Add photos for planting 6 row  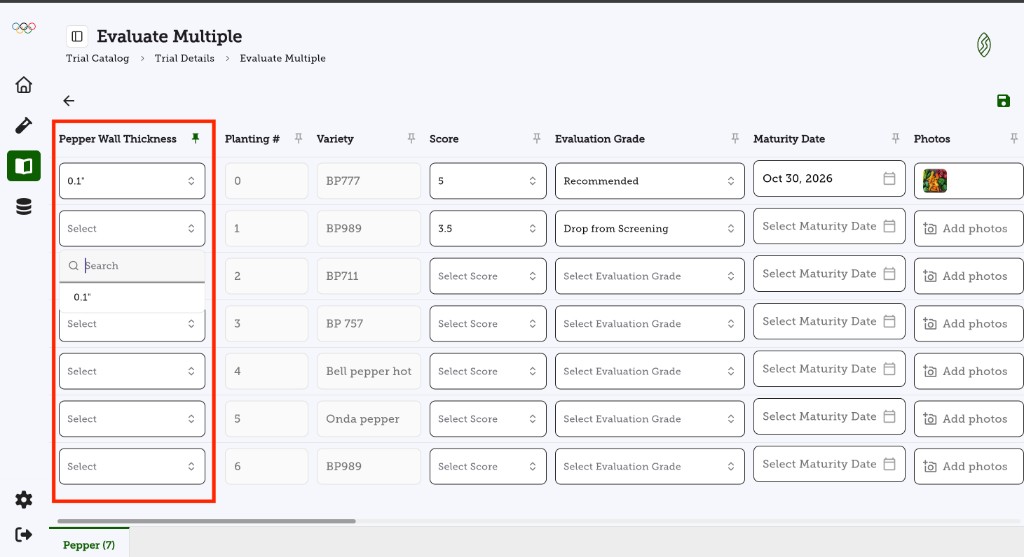tap(968, 466)
